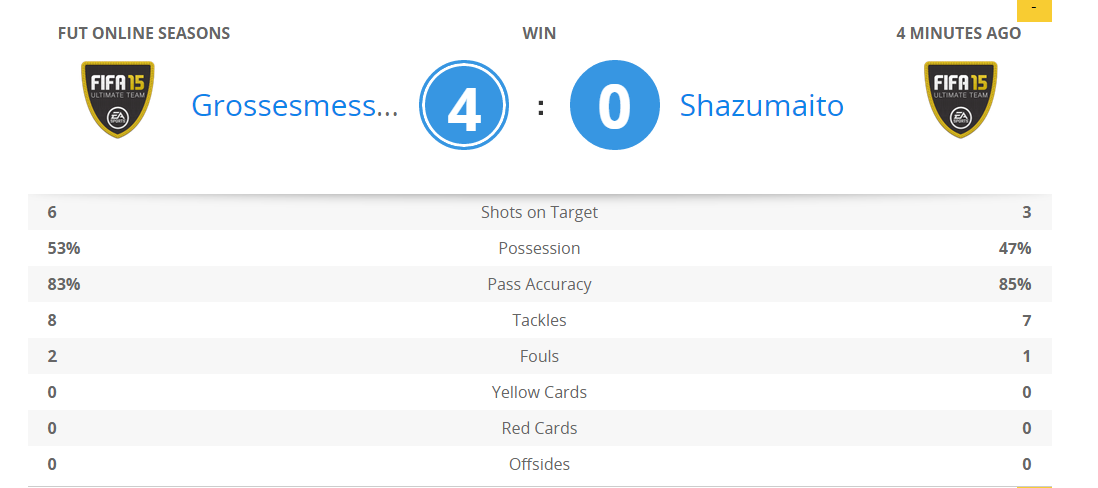Select the Shots on Target stat row
This screenshot has width=1098, height=488.
pos(540,212)
